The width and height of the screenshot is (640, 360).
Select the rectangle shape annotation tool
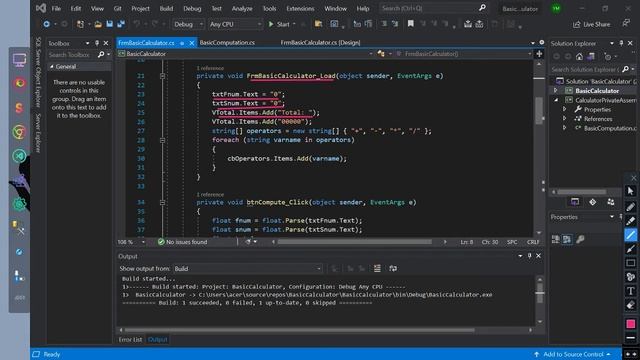click(631, 263)
